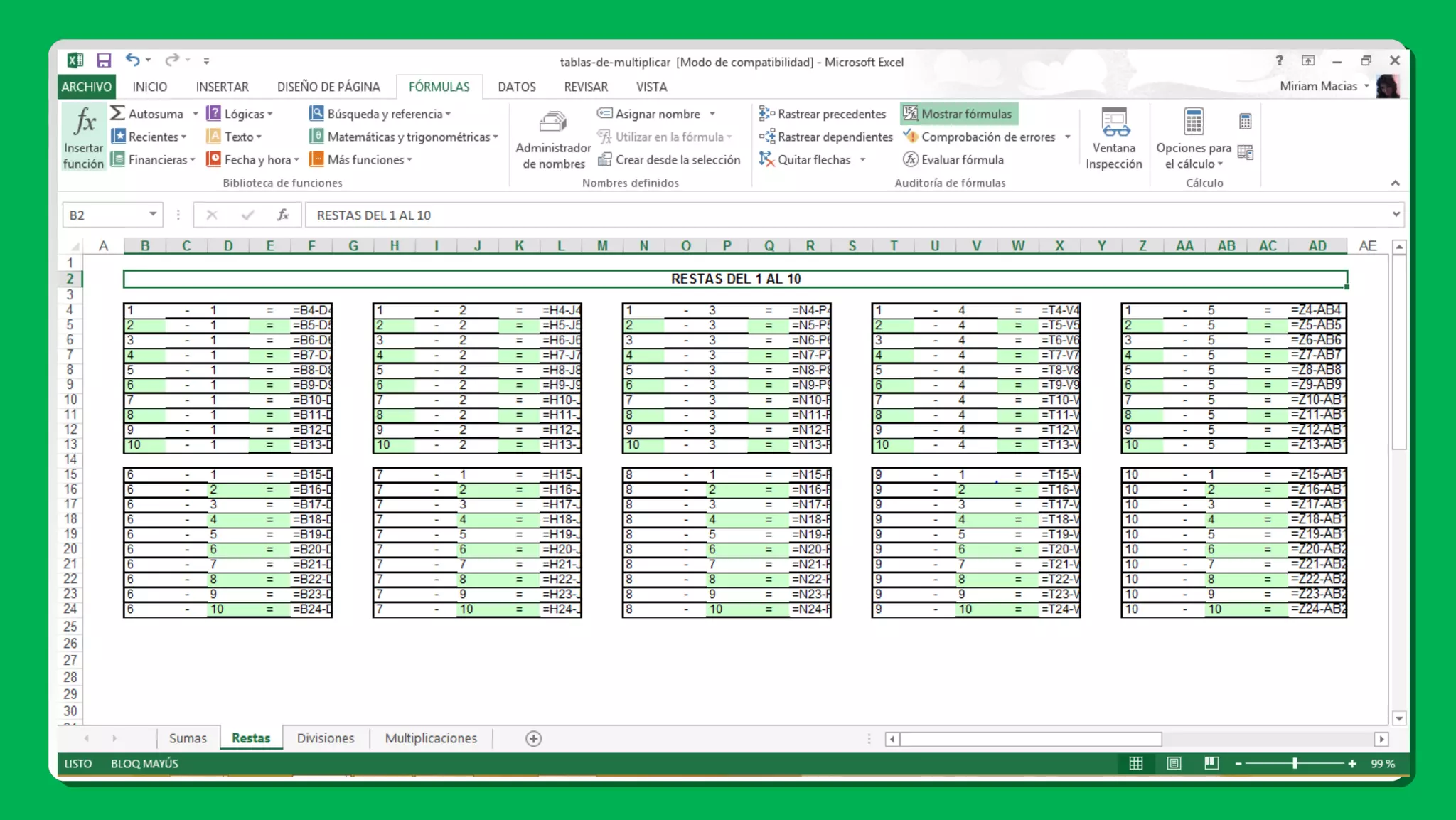Click the Evaluar fórmula icon

911,160
